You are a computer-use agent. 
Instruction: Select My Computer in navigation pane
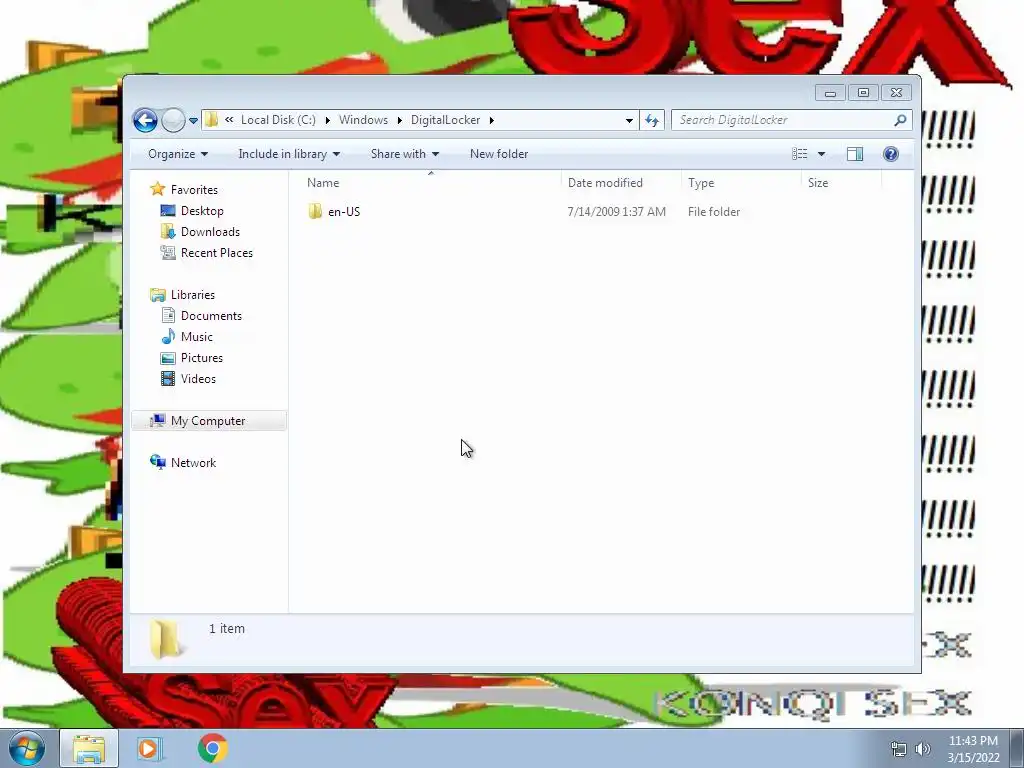209,421
